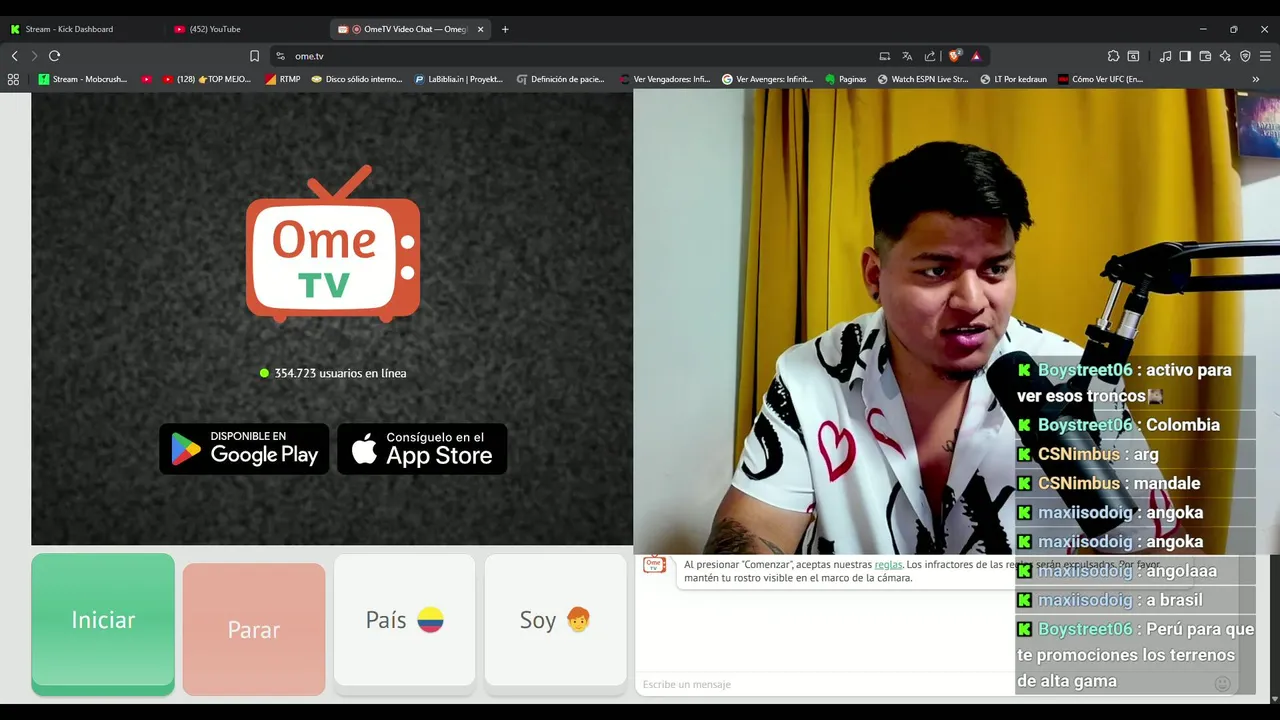
Task: Go forward to the next page
Action: coord(34,56)
